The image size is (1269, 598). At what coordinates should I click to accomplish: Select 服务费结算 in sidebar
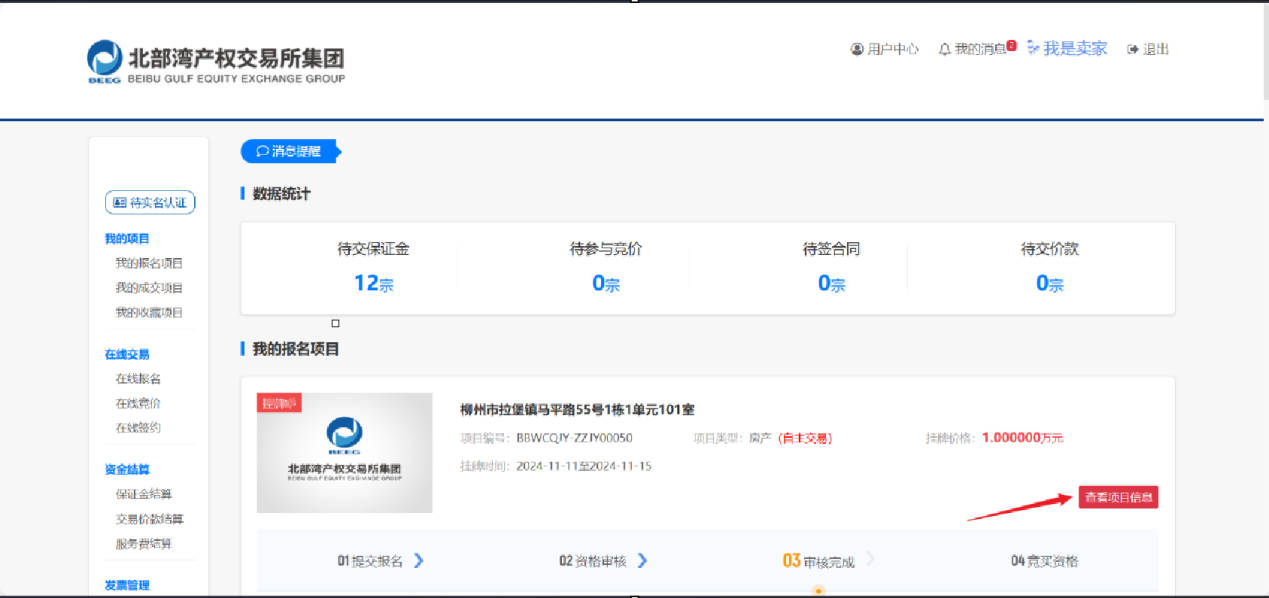pyautogui.click(x=143, y=544)
